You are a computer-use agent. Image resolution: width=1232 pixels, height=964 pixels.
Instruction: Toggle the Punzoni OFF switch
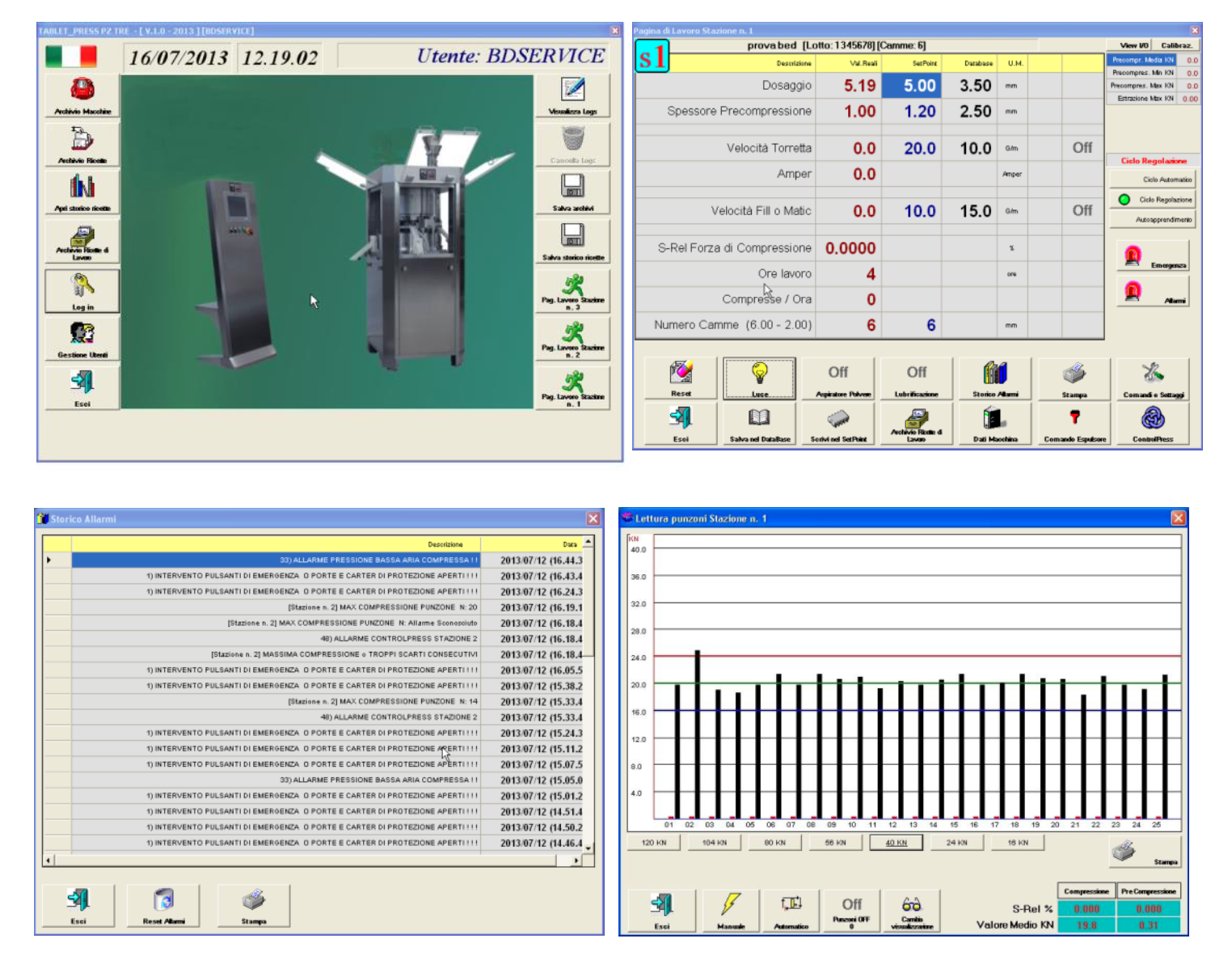pyautogui.click(x=851, y=911)
